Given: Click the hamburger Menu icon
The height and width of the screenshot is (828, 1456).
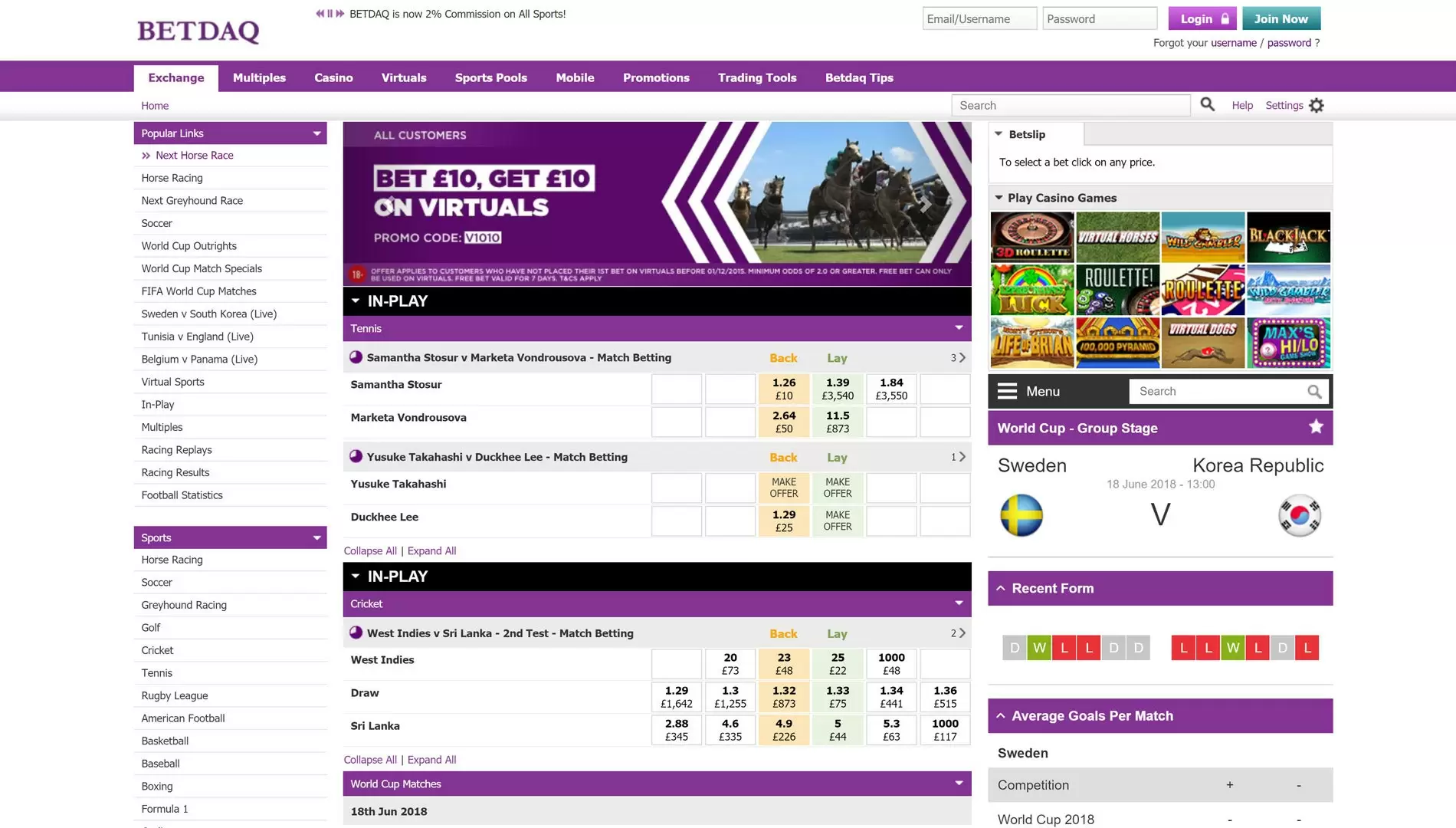Looking at the screenshot, I should coord(1007,391).
